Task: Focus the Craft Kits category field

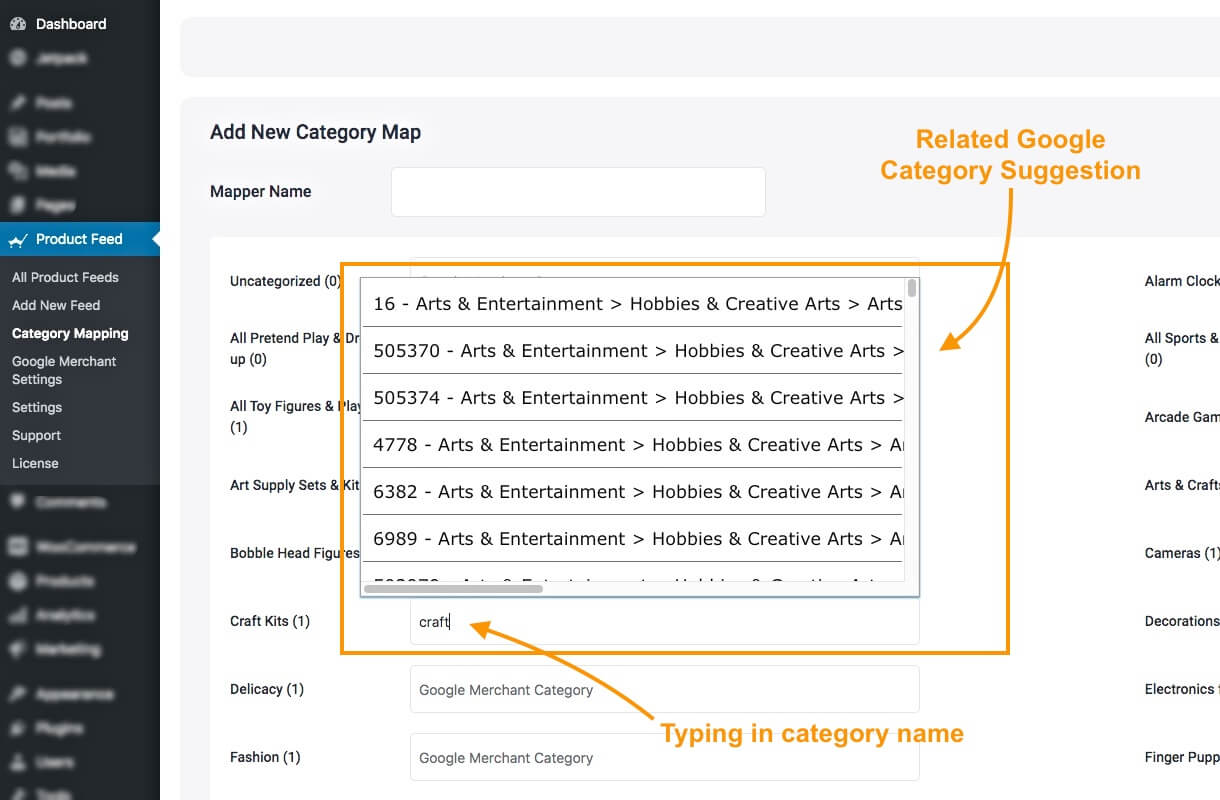Action: tap(664, 621)
